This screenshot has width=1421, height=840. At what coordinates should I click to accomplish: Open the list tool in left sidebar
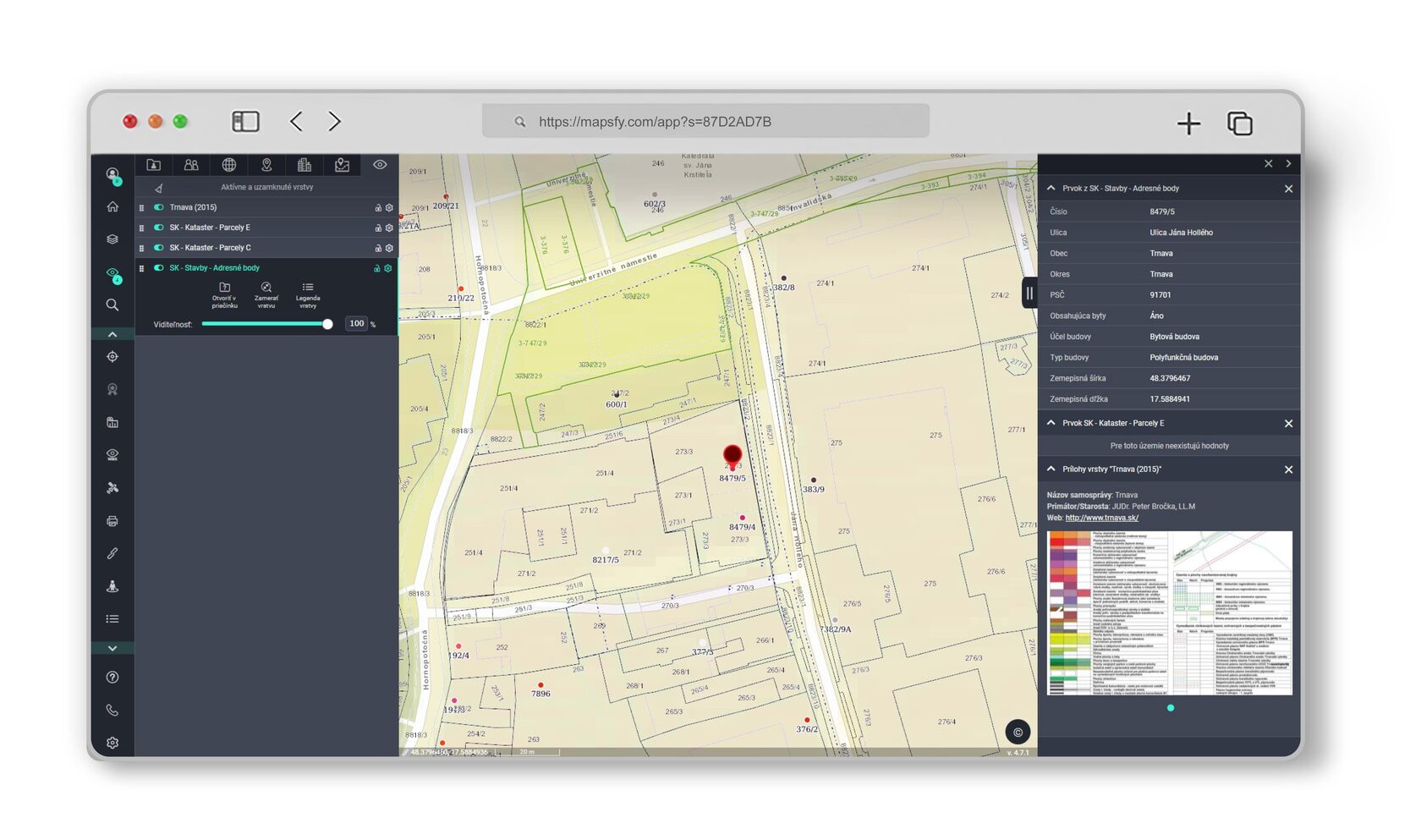112,619
